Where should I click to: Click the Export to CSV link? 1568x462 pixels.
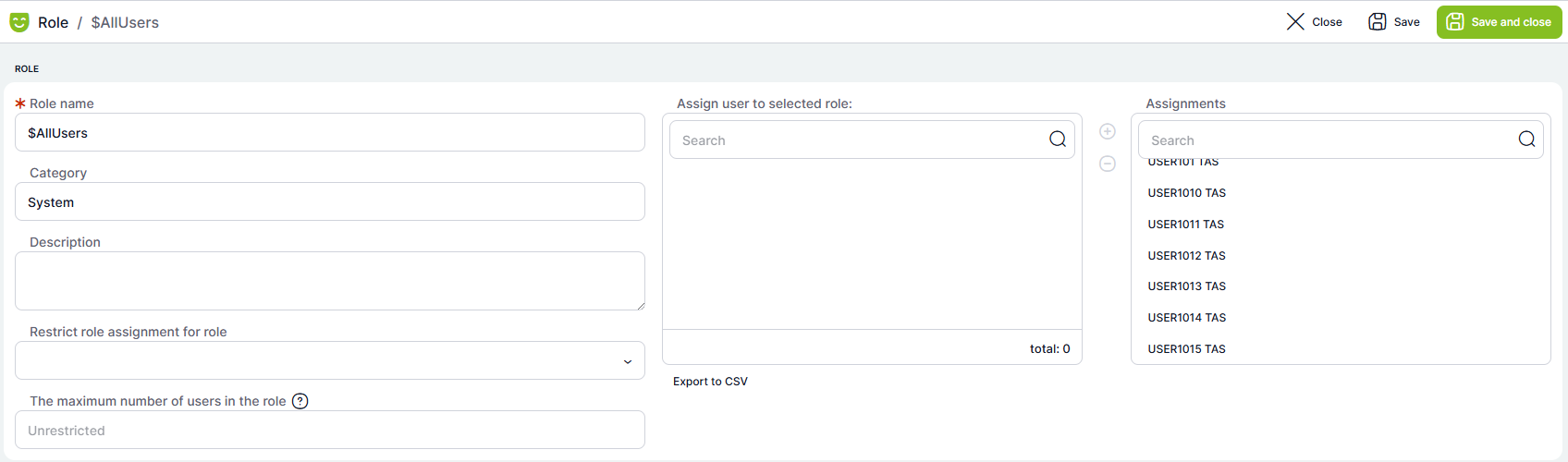point(710,382)
